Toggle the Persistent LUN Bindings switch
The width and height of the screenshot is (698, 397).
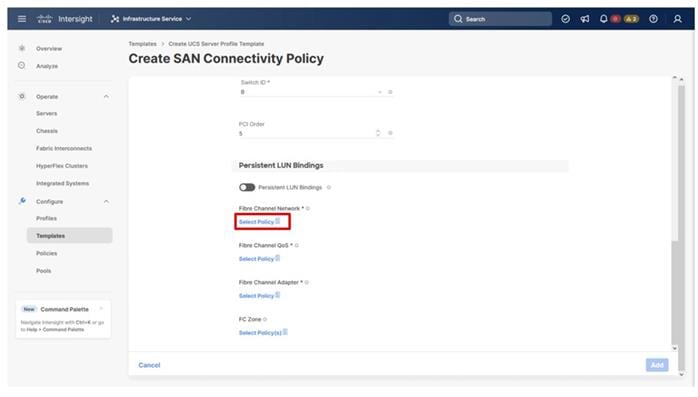point(247,187)
